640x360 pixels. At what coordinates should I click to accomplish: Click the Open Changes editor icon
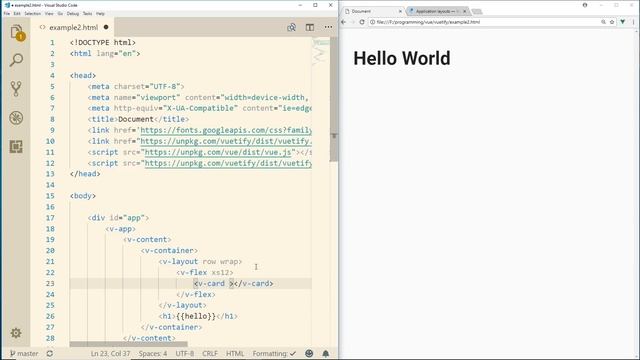click(x=291, y=27)
